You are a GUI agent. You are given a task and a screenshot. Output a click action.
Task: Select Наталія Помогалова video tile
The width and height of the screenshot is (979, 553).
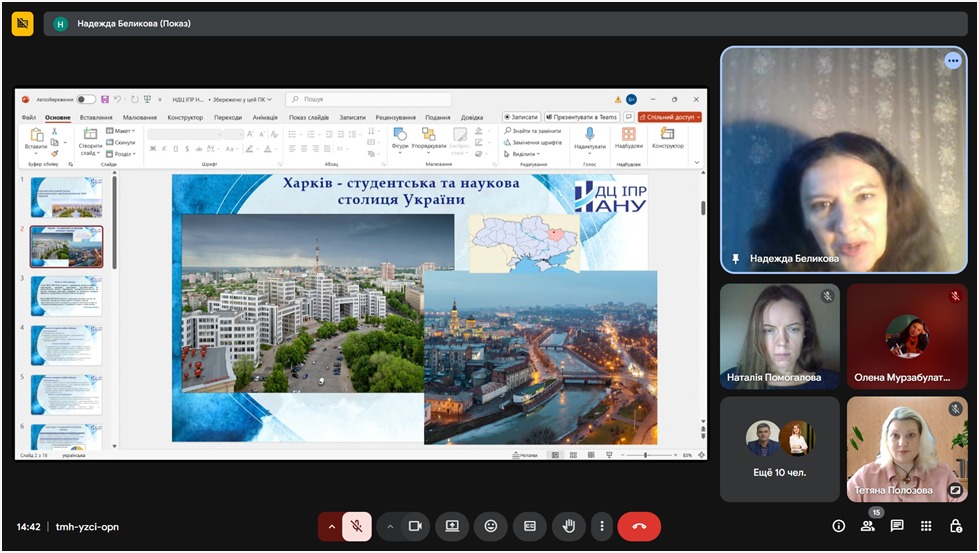[780, 336]
